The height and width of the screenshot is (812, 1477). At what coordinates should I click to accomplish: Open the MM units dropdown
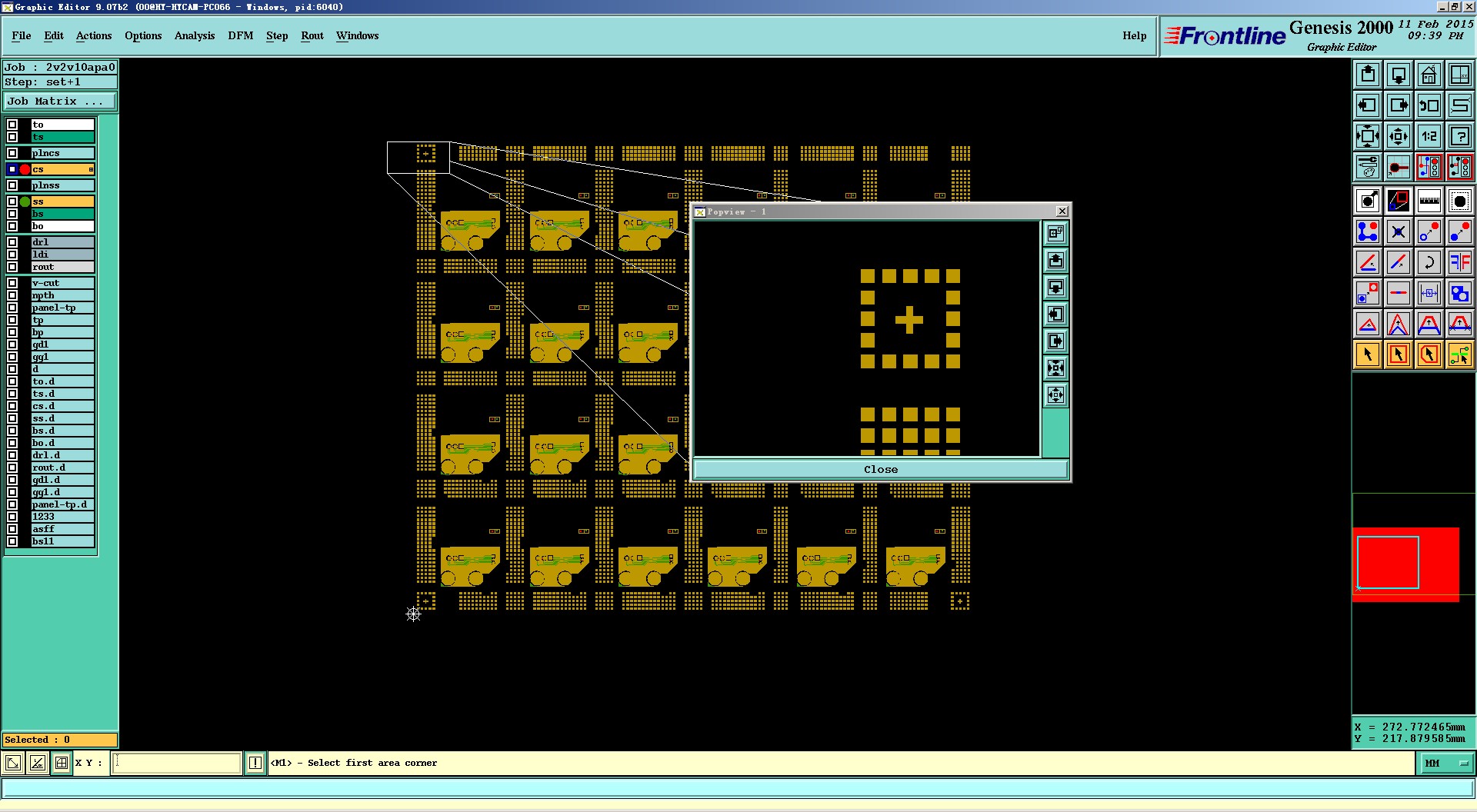coord(1446,763)
